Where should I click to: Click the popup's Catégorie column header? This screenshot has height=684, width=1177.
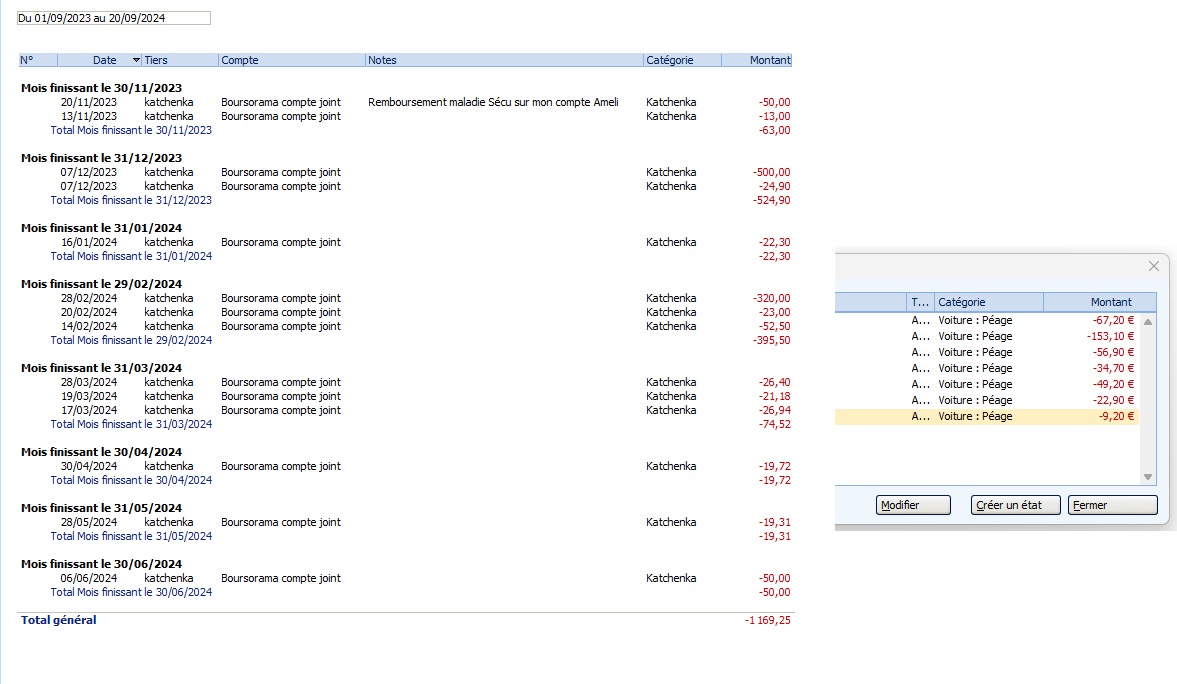coord(988,302)
